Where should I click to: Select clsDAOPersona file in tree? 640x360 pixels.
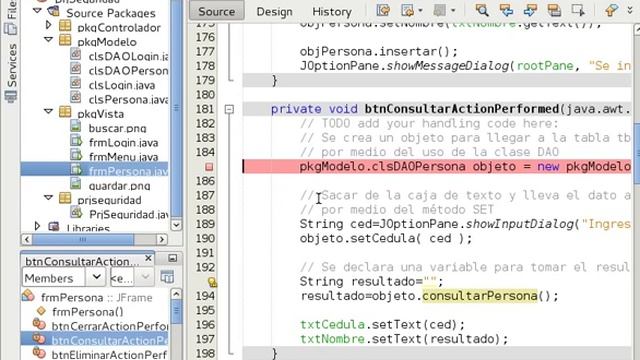tap(128, 71)
